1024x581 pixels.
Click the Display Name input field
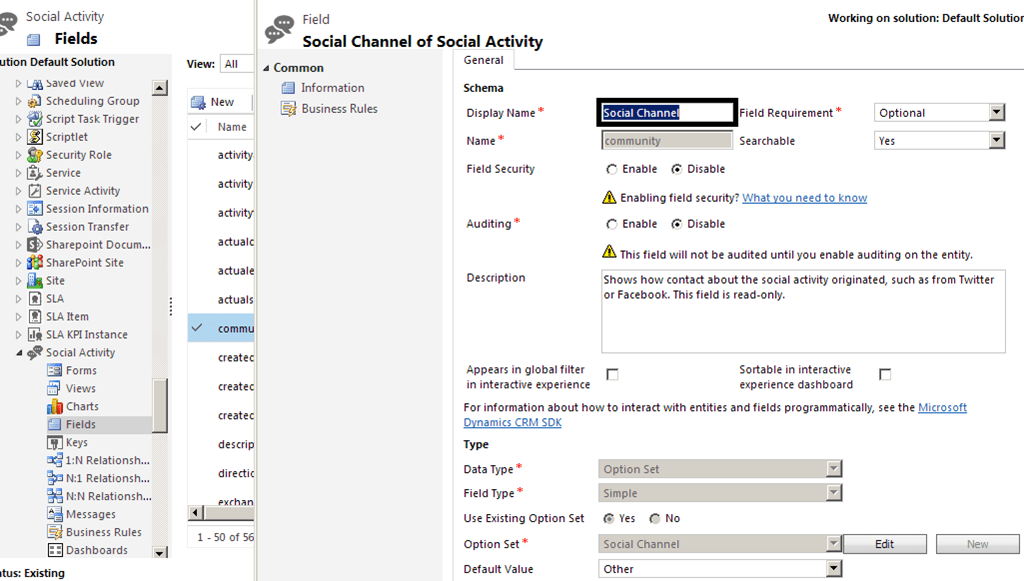coord(667,112)
